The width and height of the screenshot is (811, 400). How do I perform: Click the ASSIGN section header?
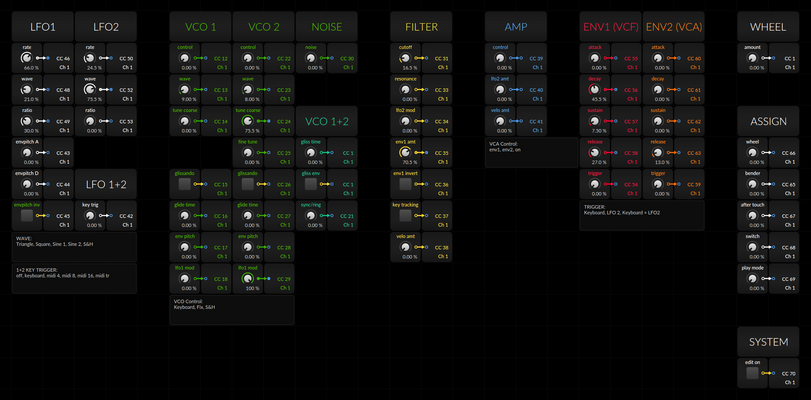click(768, 121)
